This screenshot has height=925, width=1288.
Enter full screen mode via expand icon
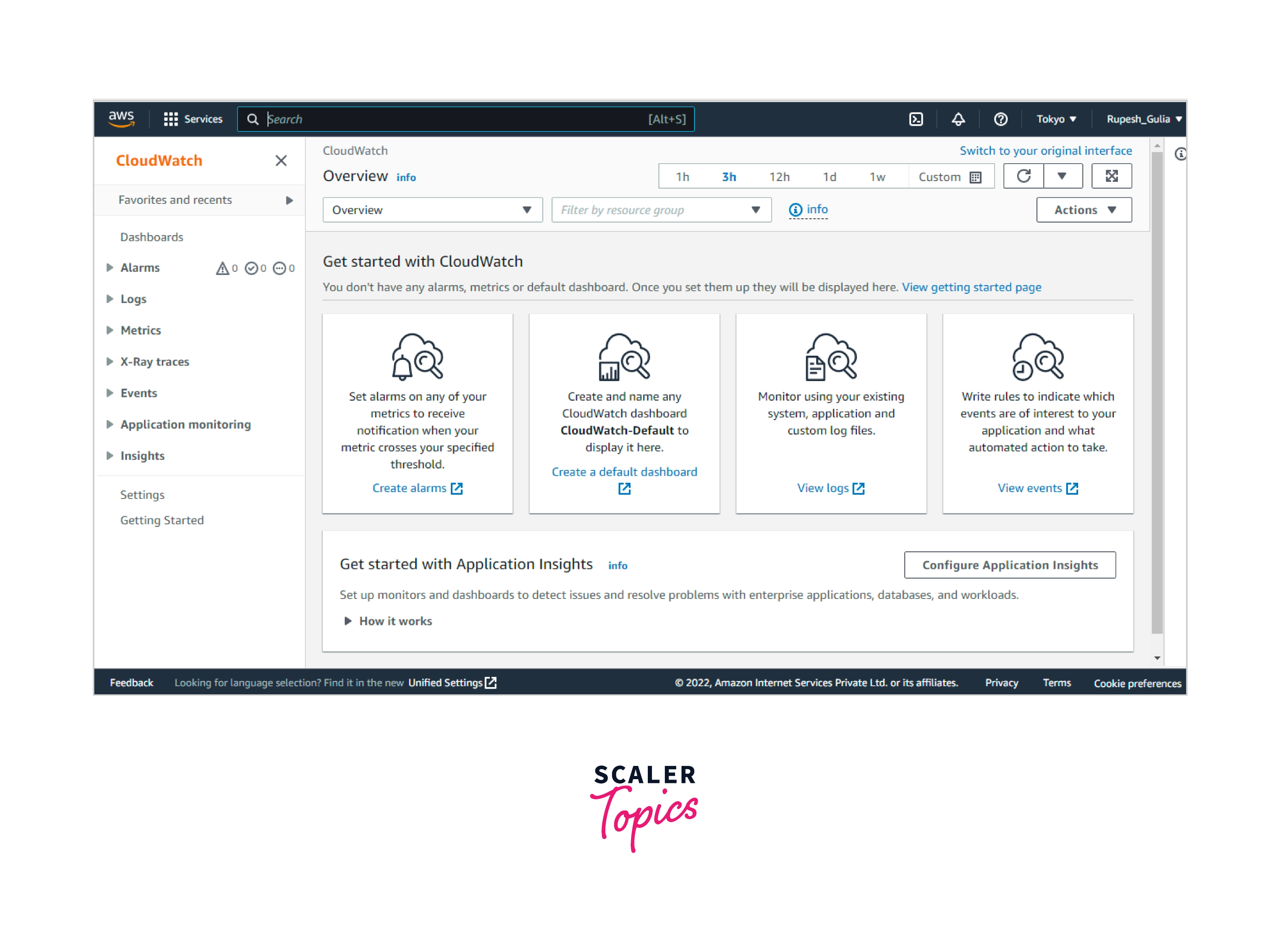pos(1111,176)
